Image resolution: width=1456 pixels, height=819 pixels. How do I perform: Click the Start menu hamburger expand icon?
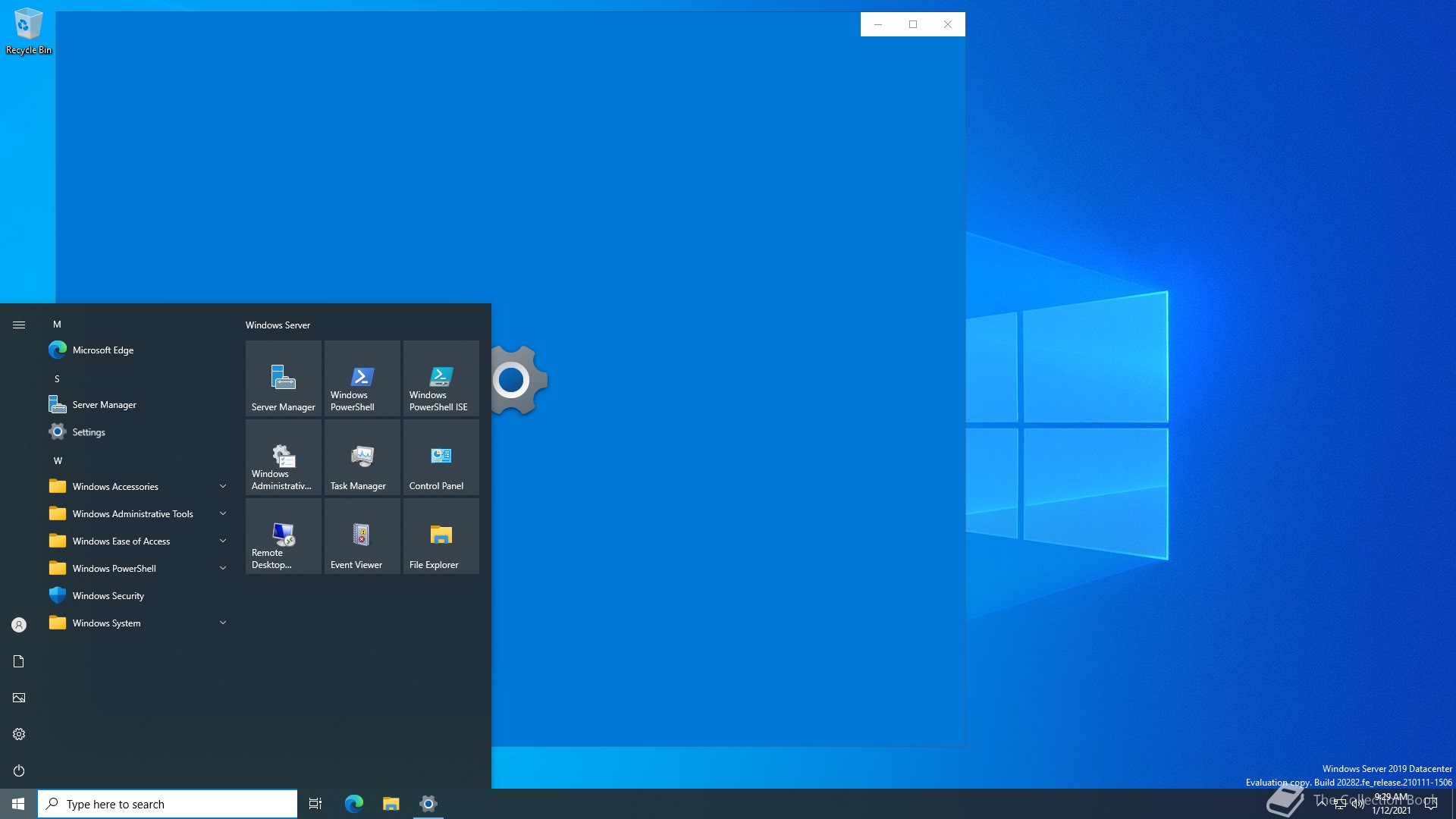(x=19, y=325)
